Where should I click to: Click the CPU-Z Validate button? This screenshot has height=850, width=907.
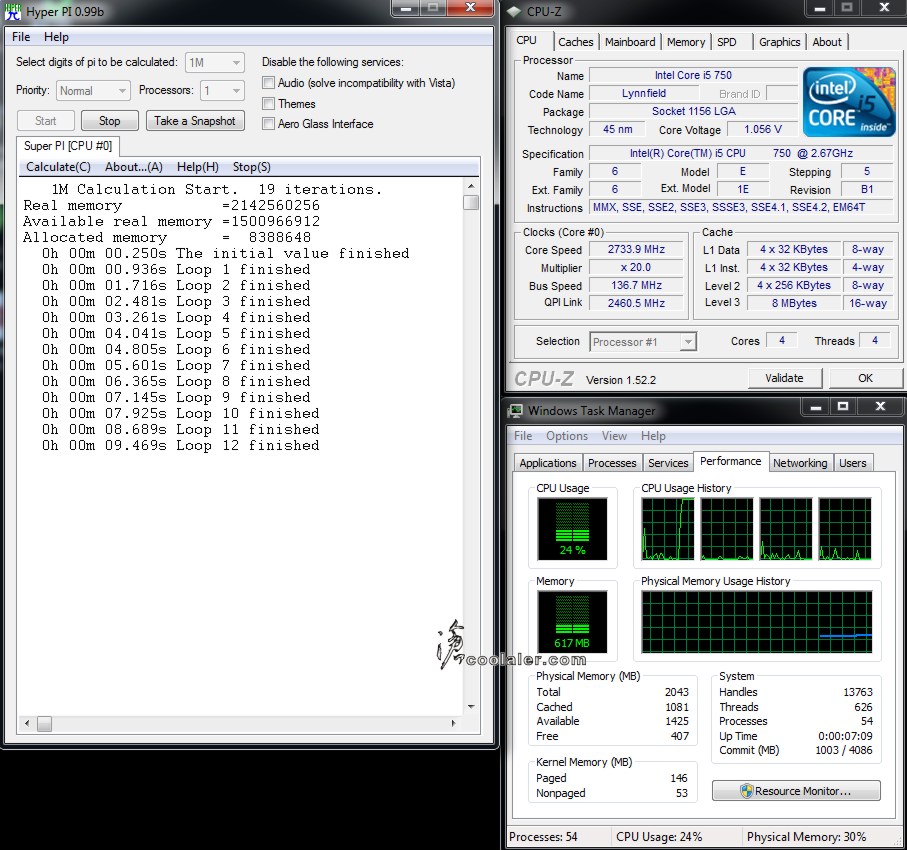[784, 378]
